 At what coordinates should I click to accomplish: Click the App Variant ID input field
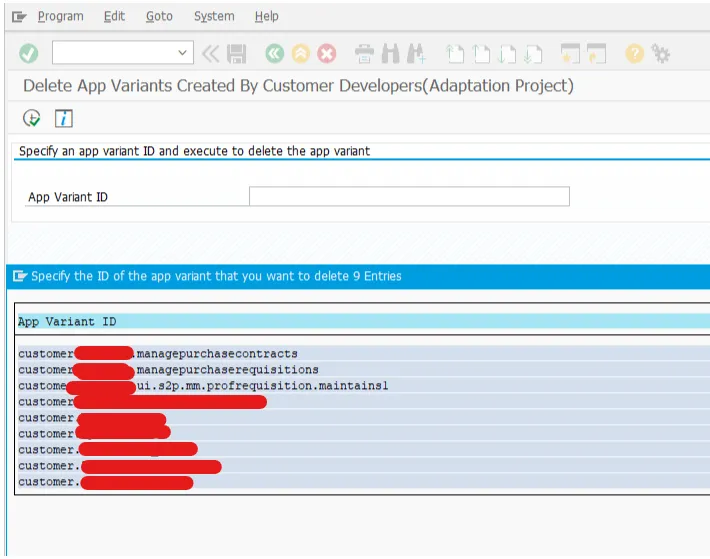409,196
